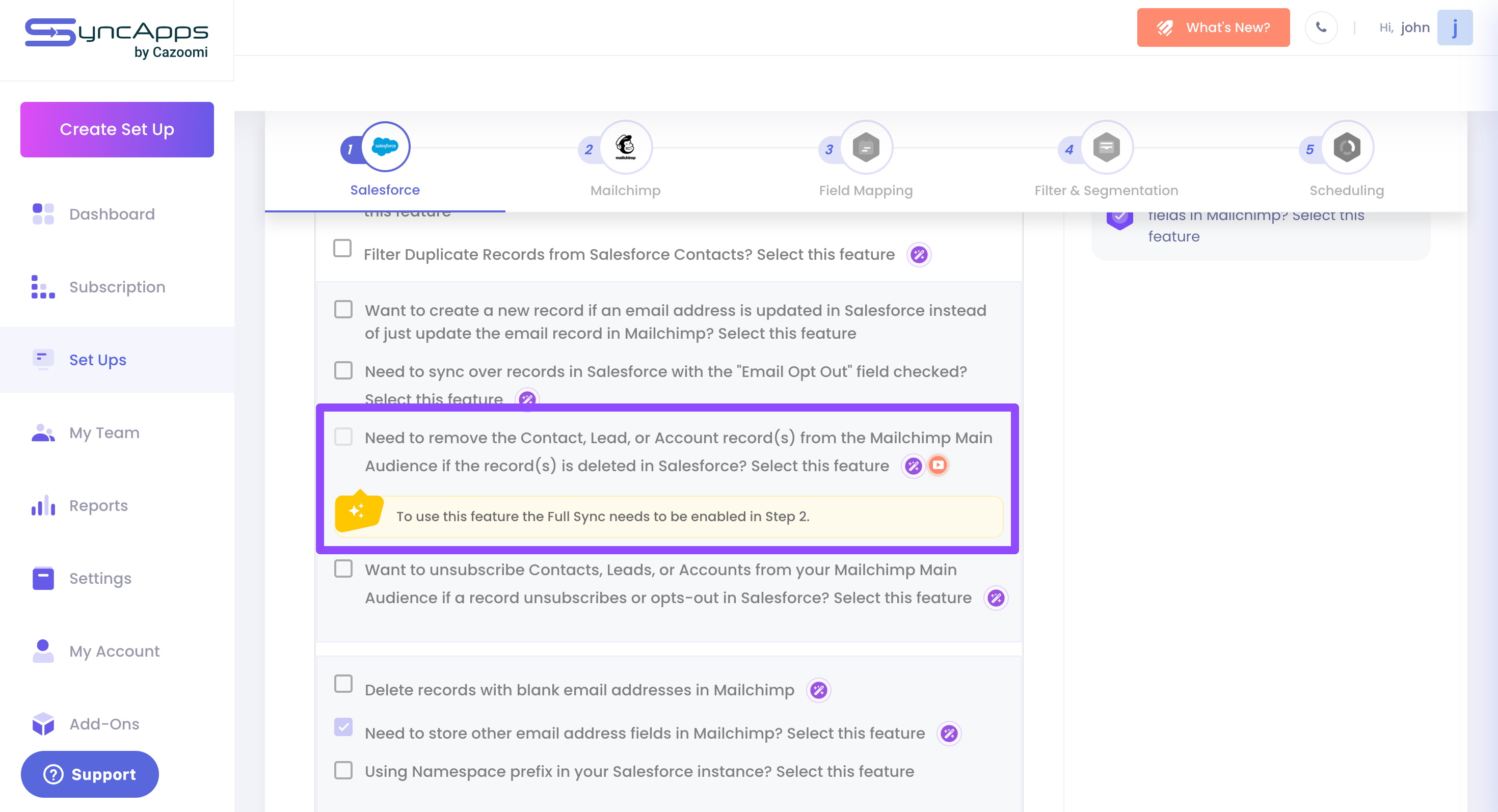Click the SyncApps by Cazoomi logo
The height and width of the screenshot is (812, 1498).
[x=116, y=38]
